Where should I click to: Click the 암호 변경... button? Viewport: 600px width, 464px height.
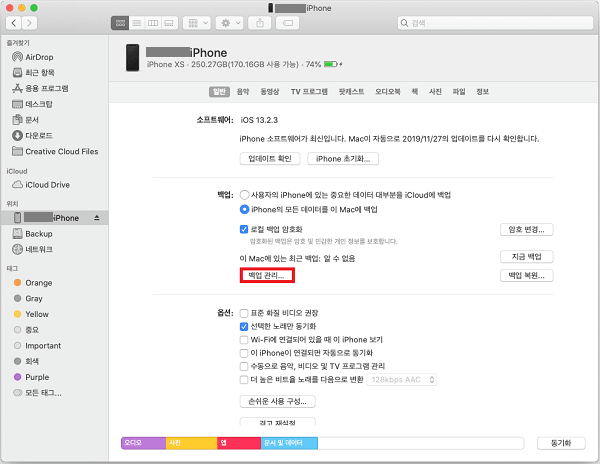[x=527, y=230]
